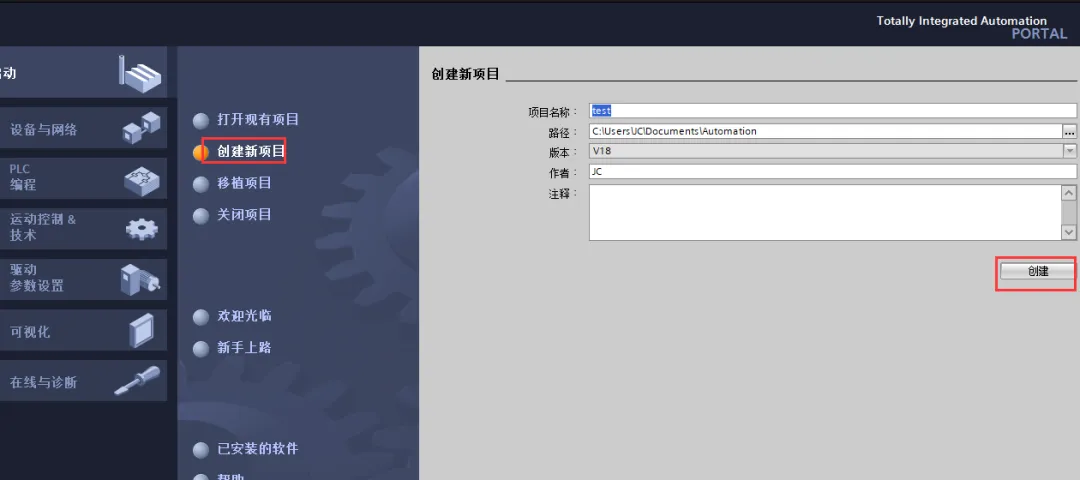Click the orange bullet beside 创建新项目
Image resolution: width=1080 pixels, height=480 pixels.
(200, 153)
